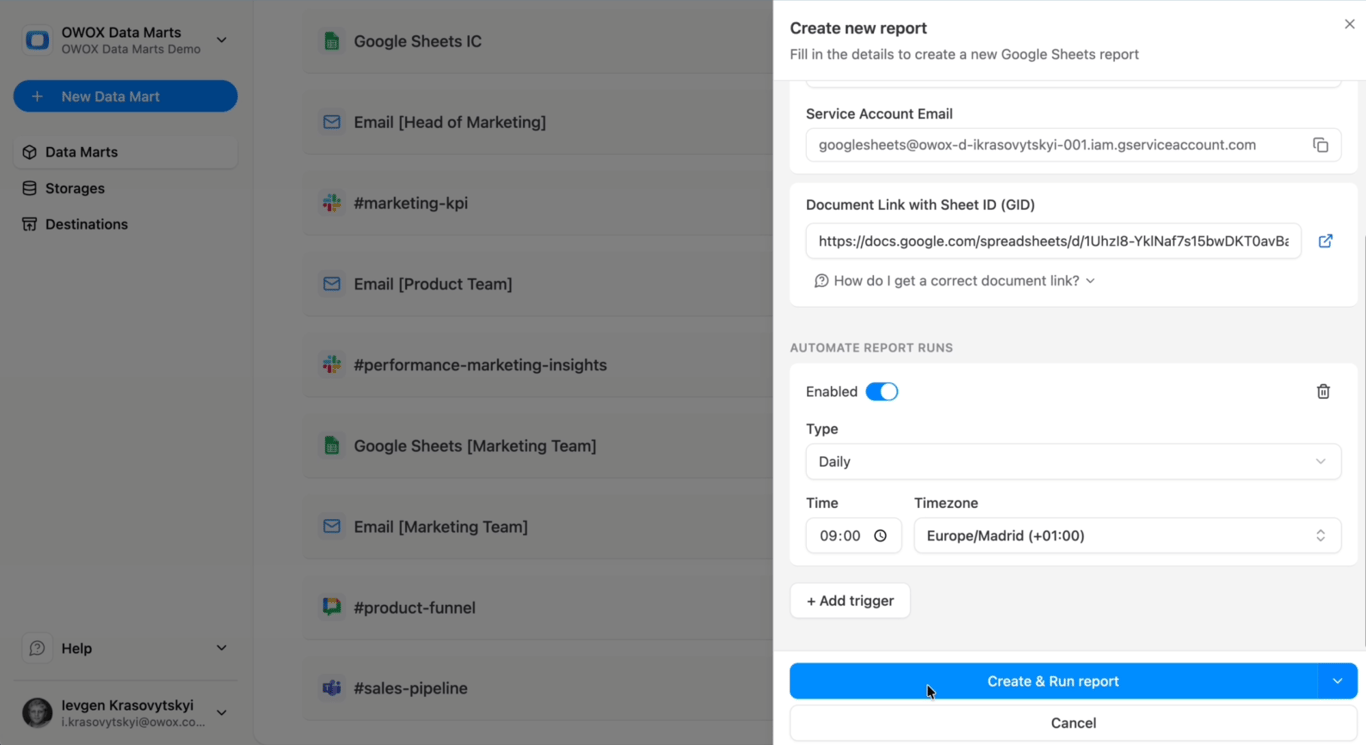Open the time picker clock icon

(x=880, y=536)
